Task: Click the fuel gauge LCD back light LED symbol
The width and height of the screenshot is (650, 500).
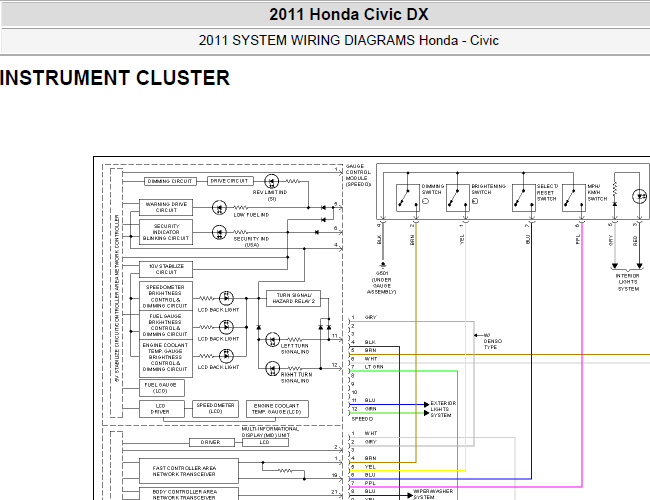Action: (226, 327)
